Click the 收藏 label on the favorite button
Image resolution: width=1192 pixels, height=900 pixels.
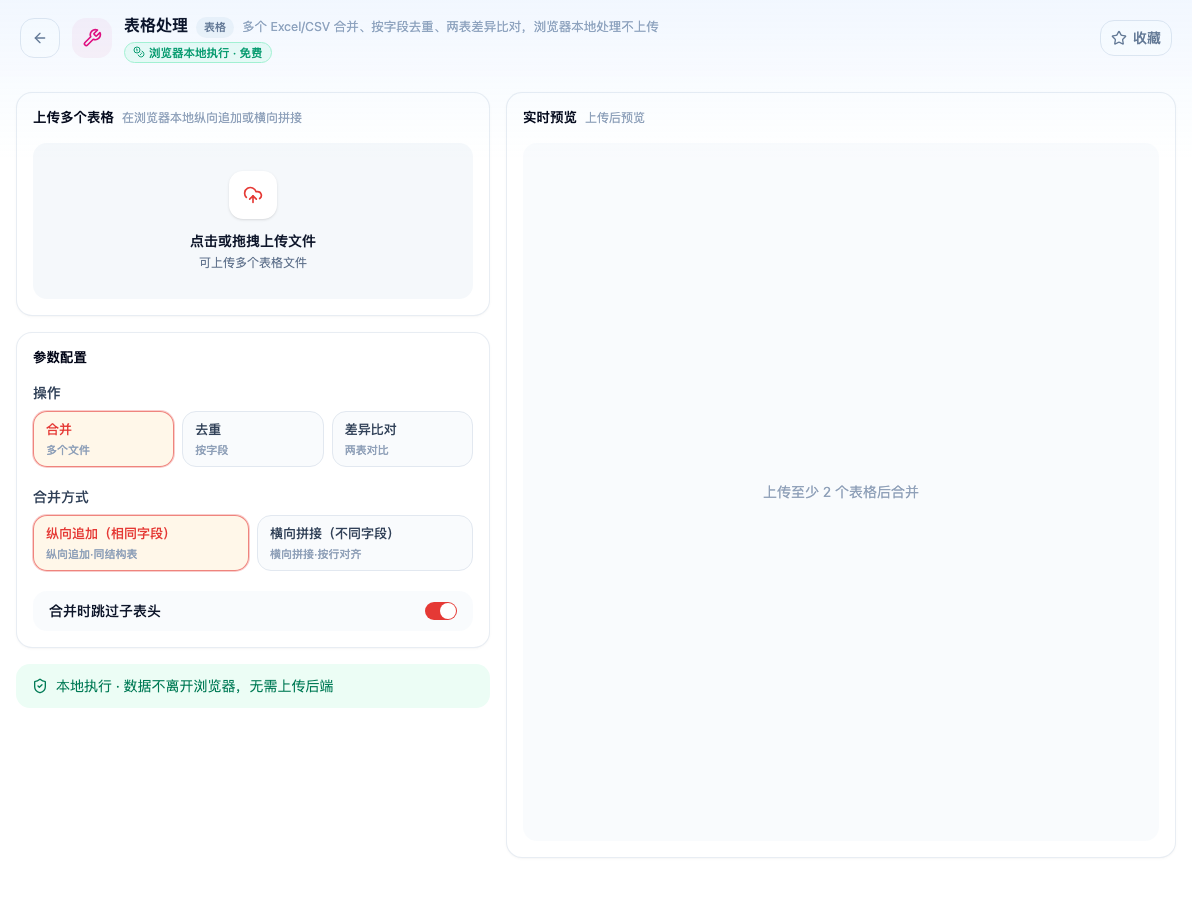click(1146, 38)
